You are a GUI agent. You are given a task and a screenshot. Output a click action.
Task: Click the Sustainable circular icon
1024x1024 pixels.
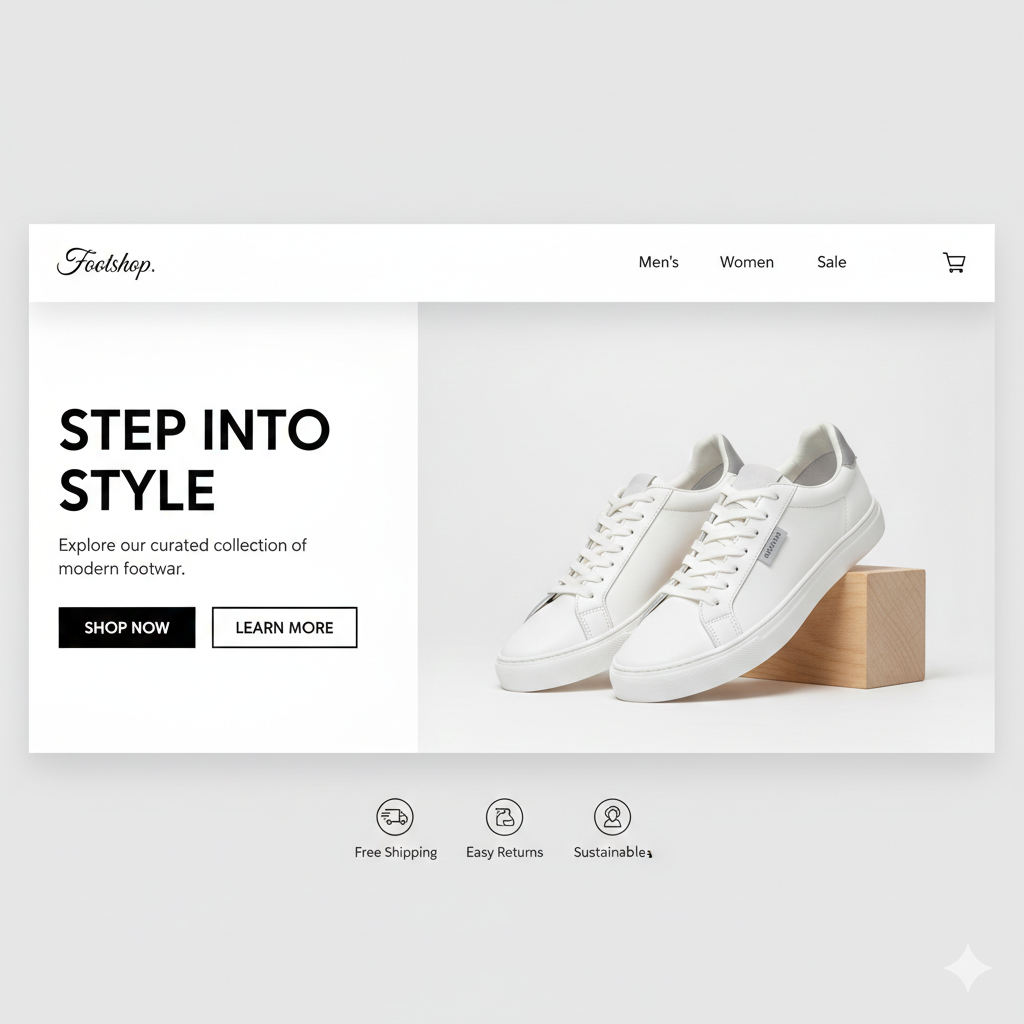(612, 816)
